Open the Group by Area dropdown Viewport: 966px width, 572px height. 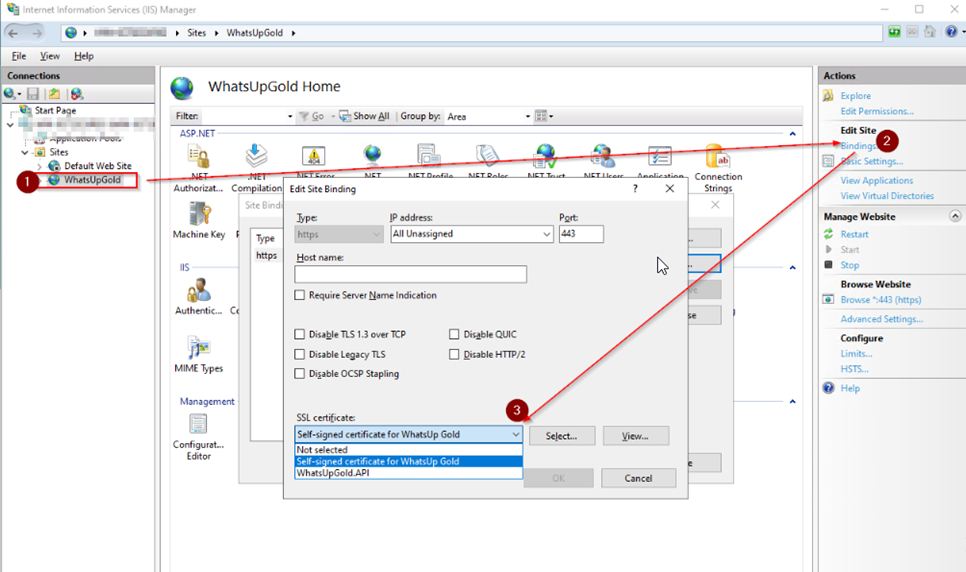[489, 116]
